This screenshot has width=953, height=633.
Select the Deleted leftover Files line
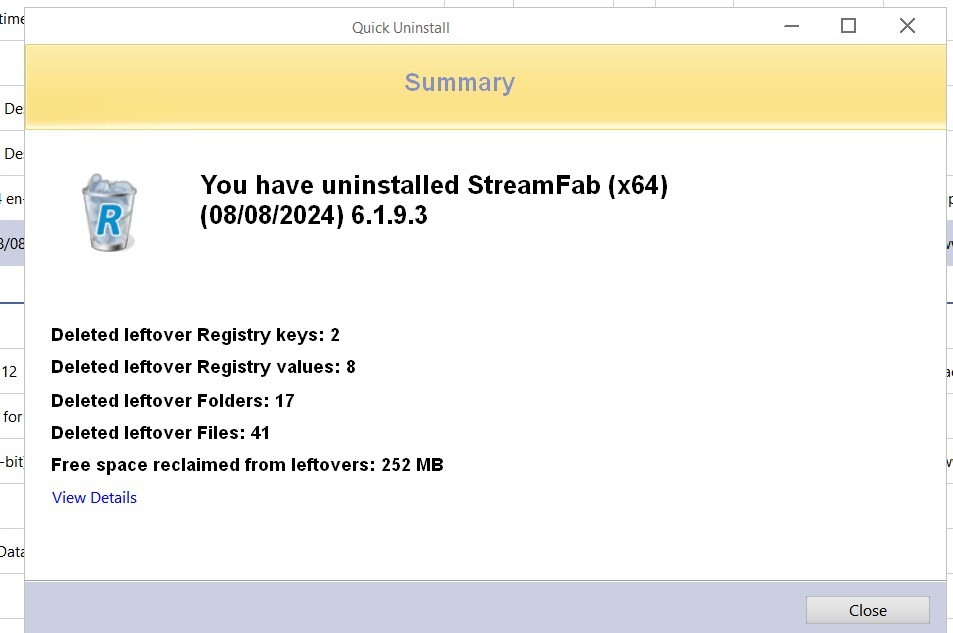pos(160,433)
